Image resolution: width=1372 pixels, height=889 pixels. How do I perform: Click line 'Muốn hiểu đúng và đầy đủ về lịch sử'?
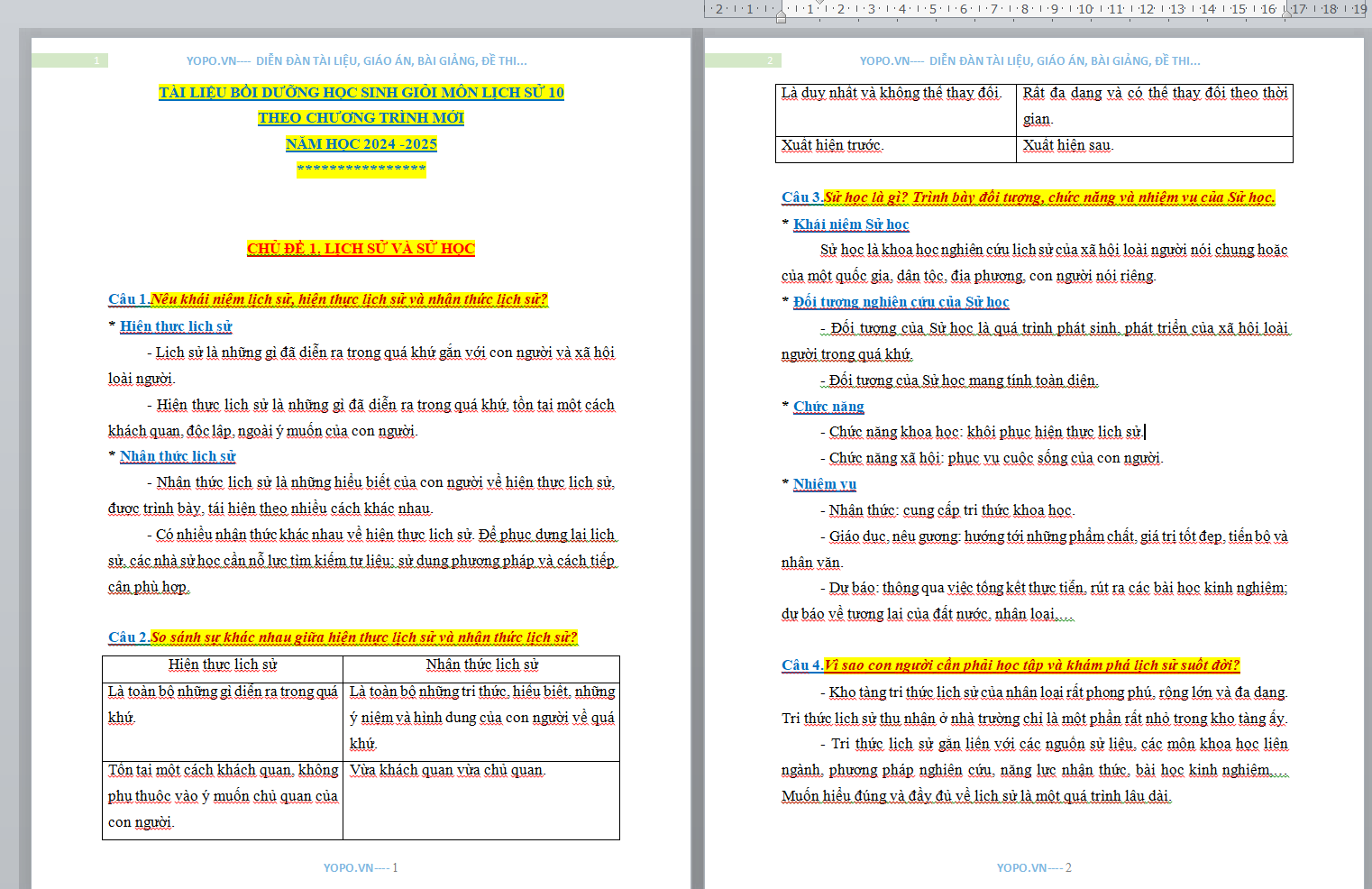coord(976,796)
